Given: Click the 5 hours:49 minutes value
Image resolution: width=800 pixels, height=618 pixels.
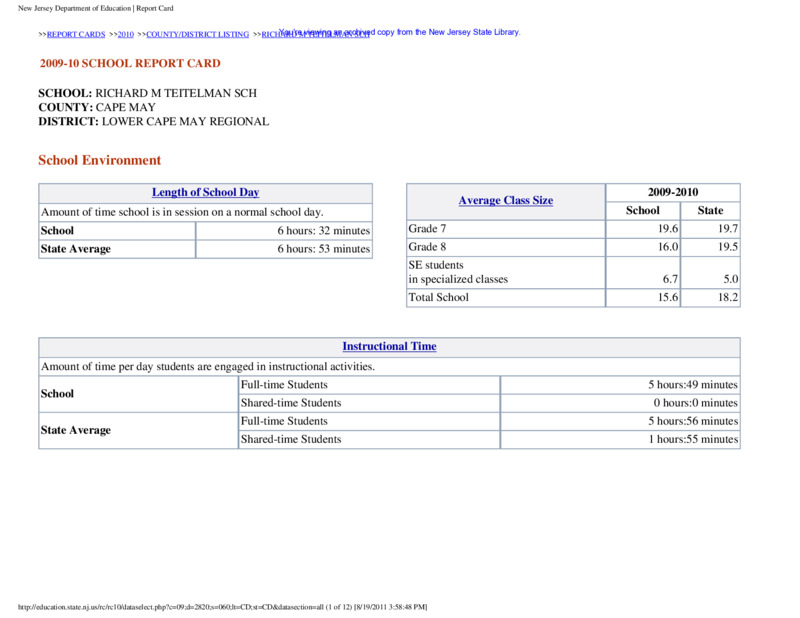Looking at the screenshot, I should 693,385.
